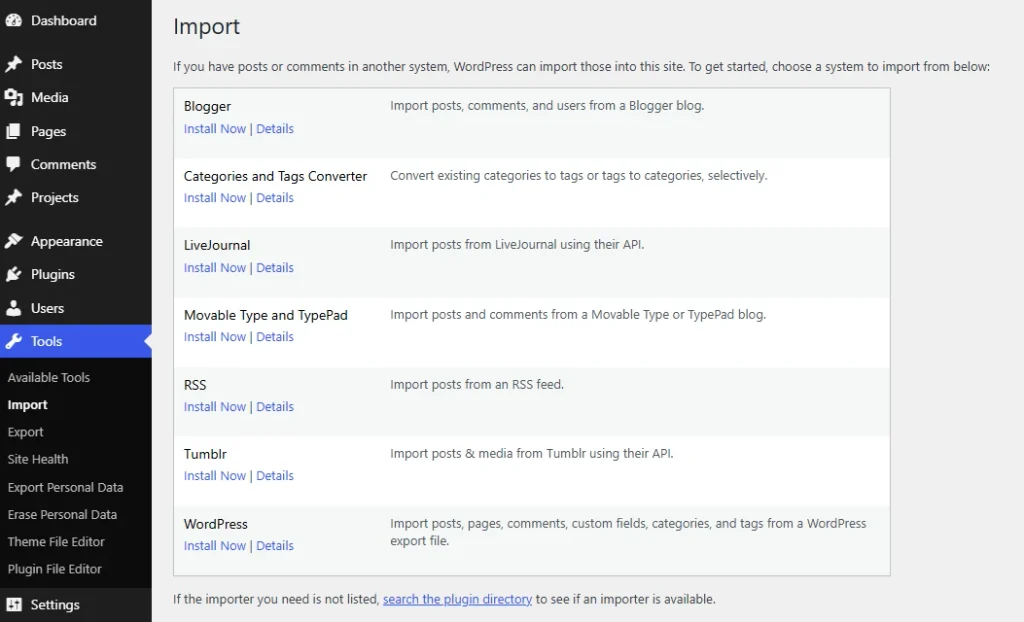The width and height of the screenshot is (1024, 622).
Task: Open Plugin File Editor
Action: [55, 569]
